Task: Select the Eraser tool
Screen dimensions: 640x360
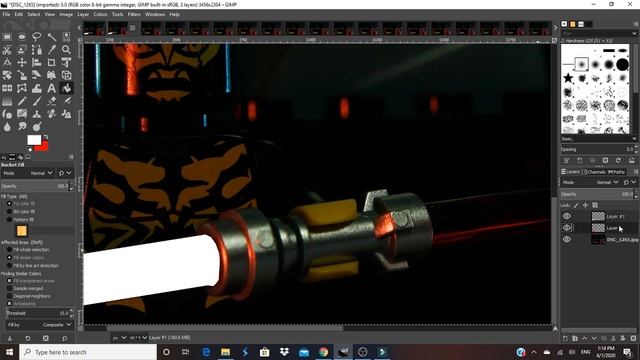Action: [51, 101]
